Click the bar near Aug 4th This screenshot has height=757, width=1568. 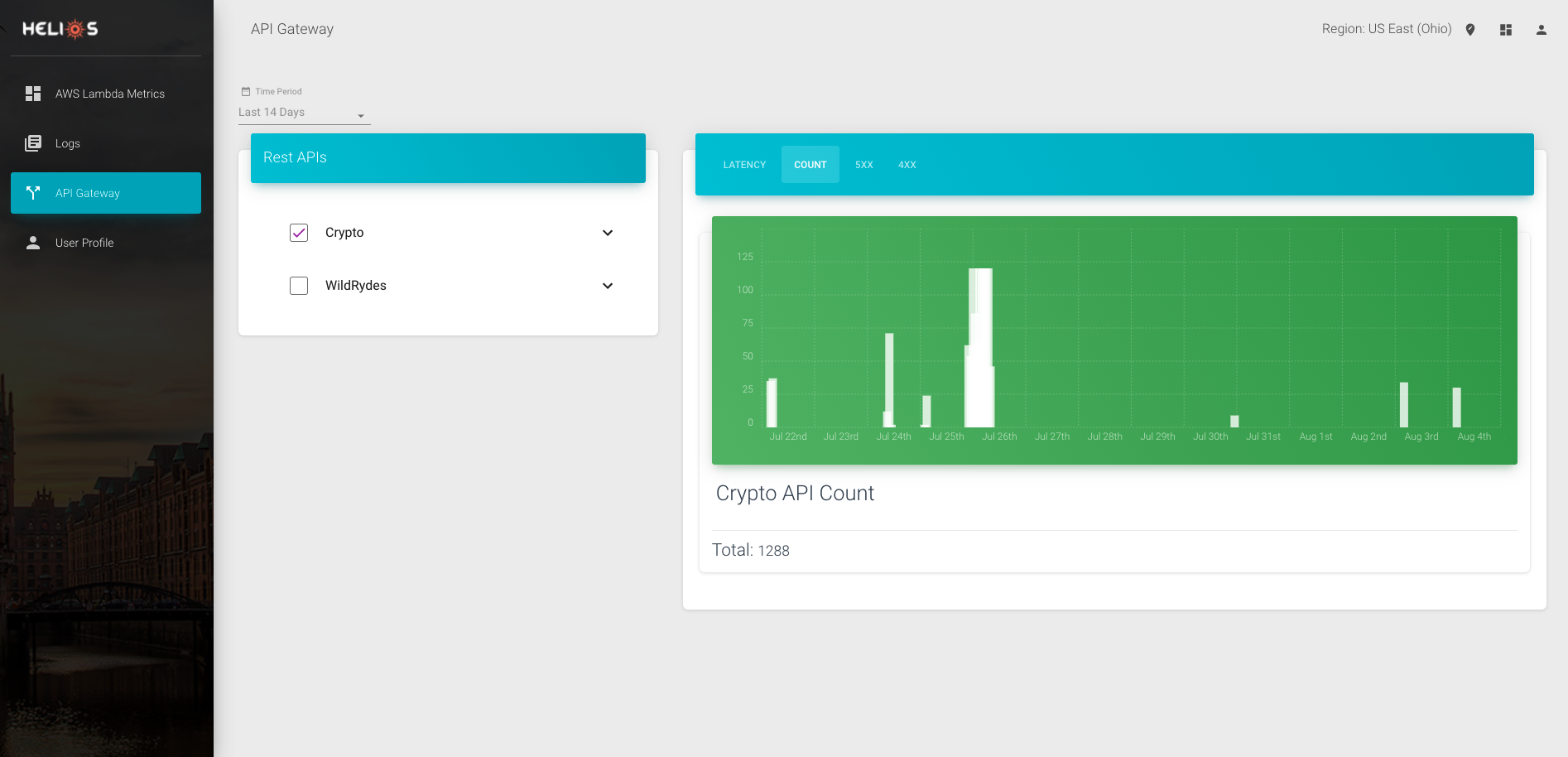[1457, 407]
